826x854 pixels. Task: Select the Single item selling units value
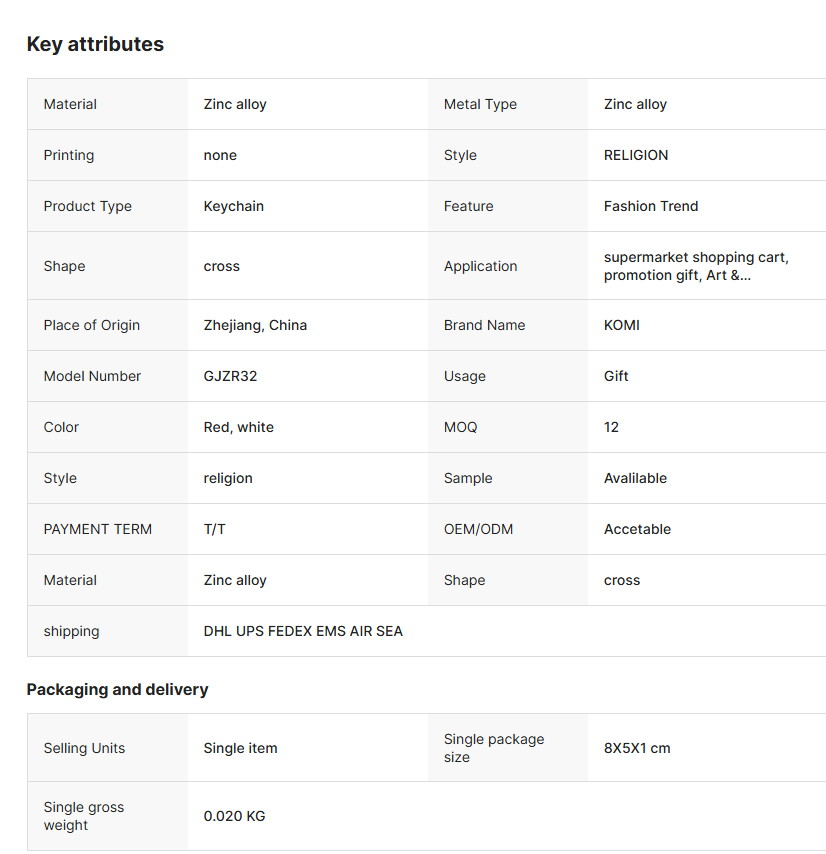(240, 748)
